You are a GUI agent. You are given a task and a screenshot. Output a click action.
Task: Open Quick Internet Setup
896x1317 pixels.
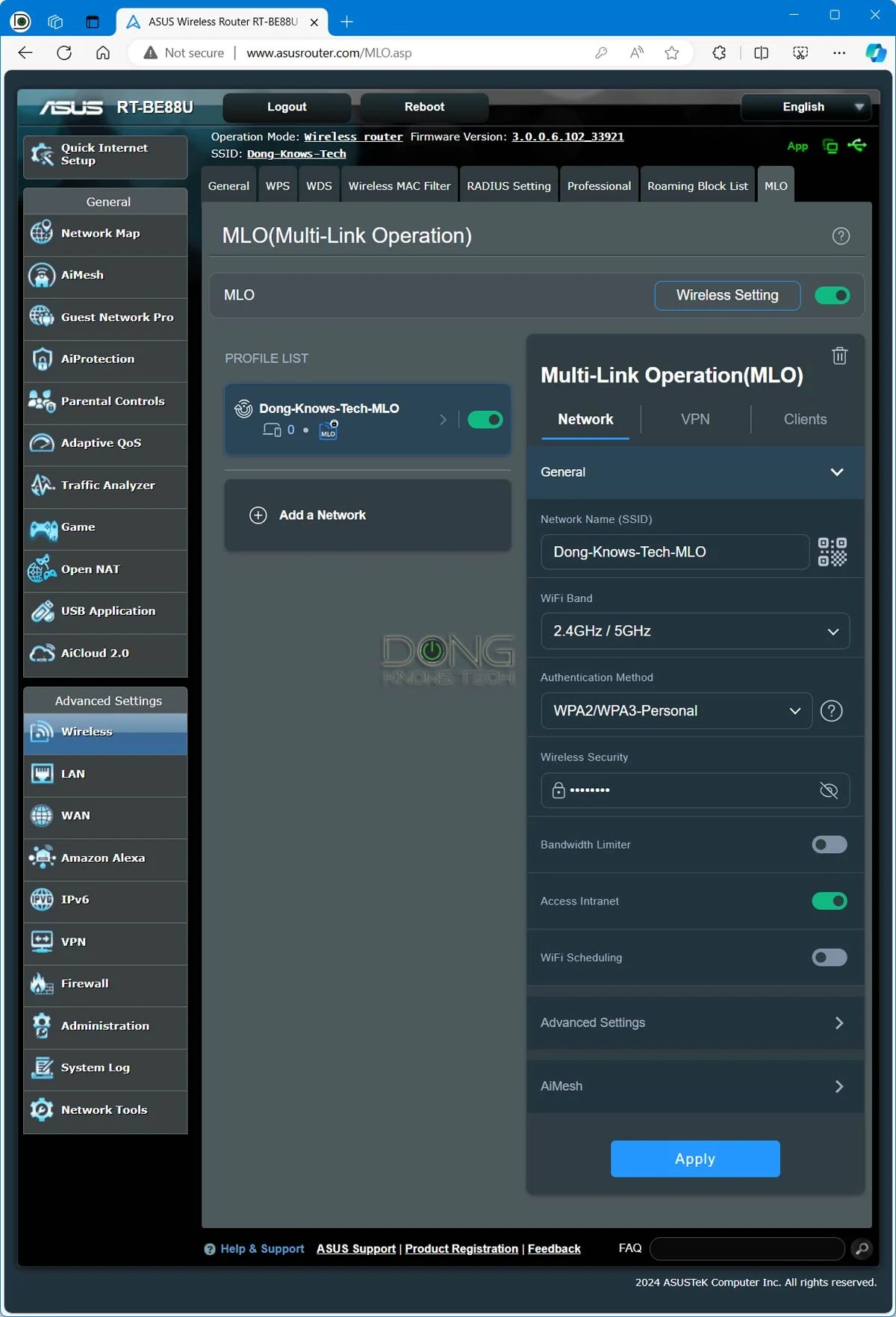pyautogui.click(x=105, y=155)
